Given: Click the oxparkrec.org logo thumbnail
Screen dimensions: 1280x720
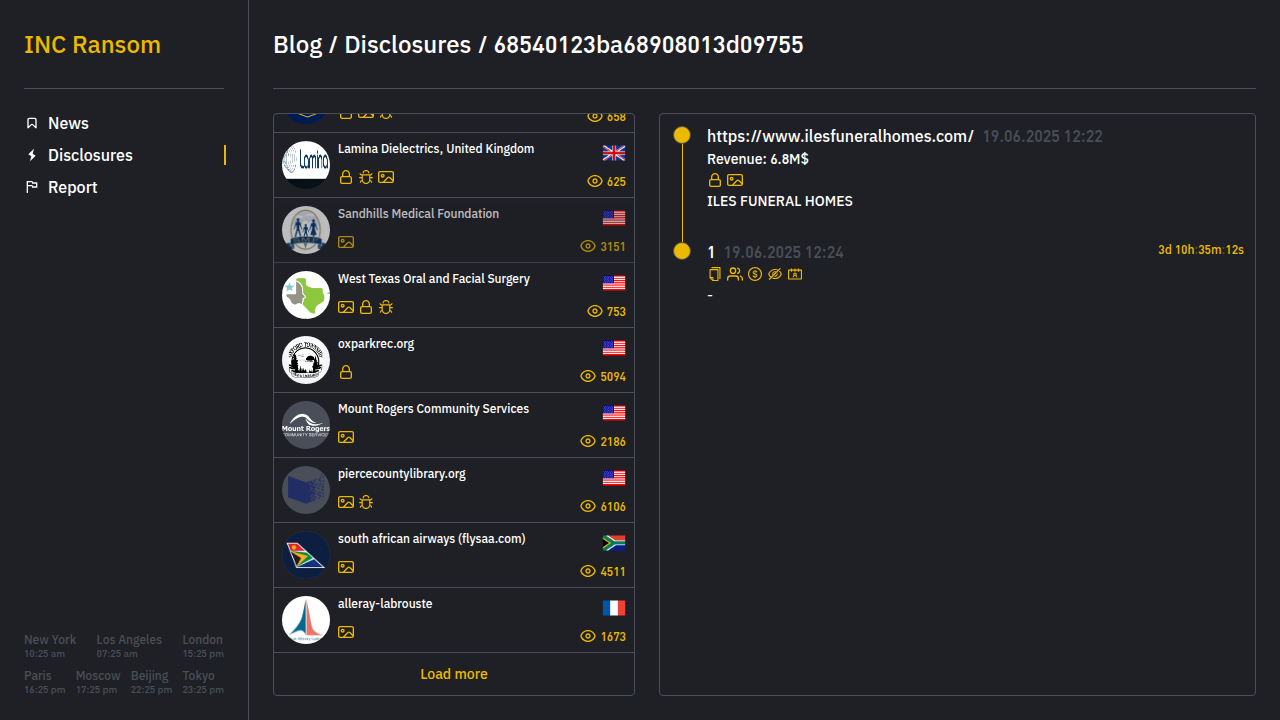Looking at the screenshot, I should tap(306, 360).
